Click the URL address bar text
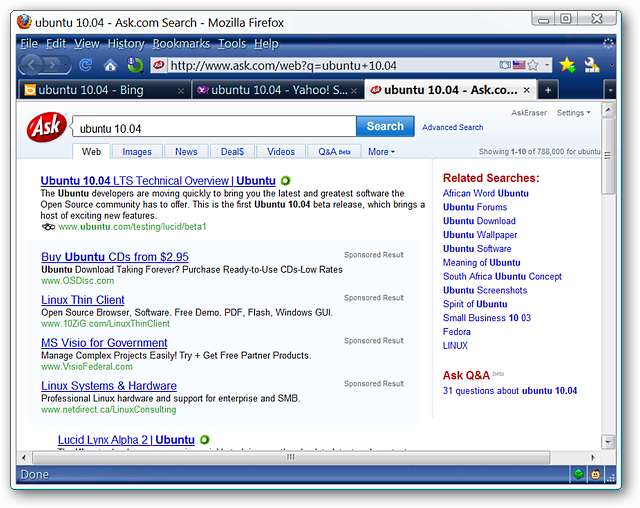This screenshot has width=640, height=508. 283,65
